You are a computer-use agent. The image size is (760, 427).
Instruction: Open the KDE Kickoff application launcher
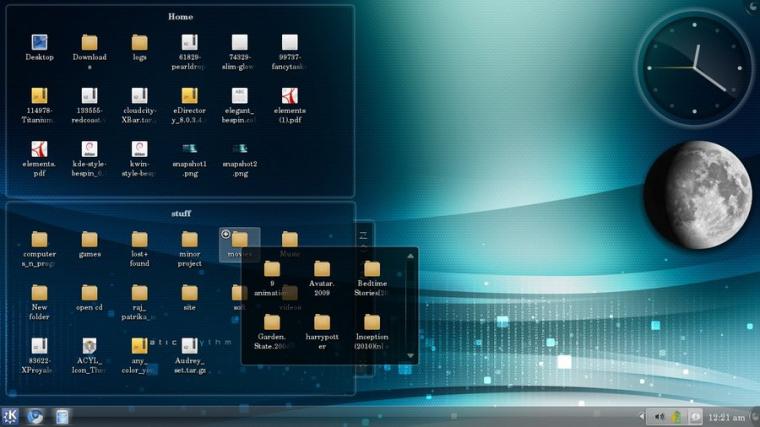click(x=10, y=416)
